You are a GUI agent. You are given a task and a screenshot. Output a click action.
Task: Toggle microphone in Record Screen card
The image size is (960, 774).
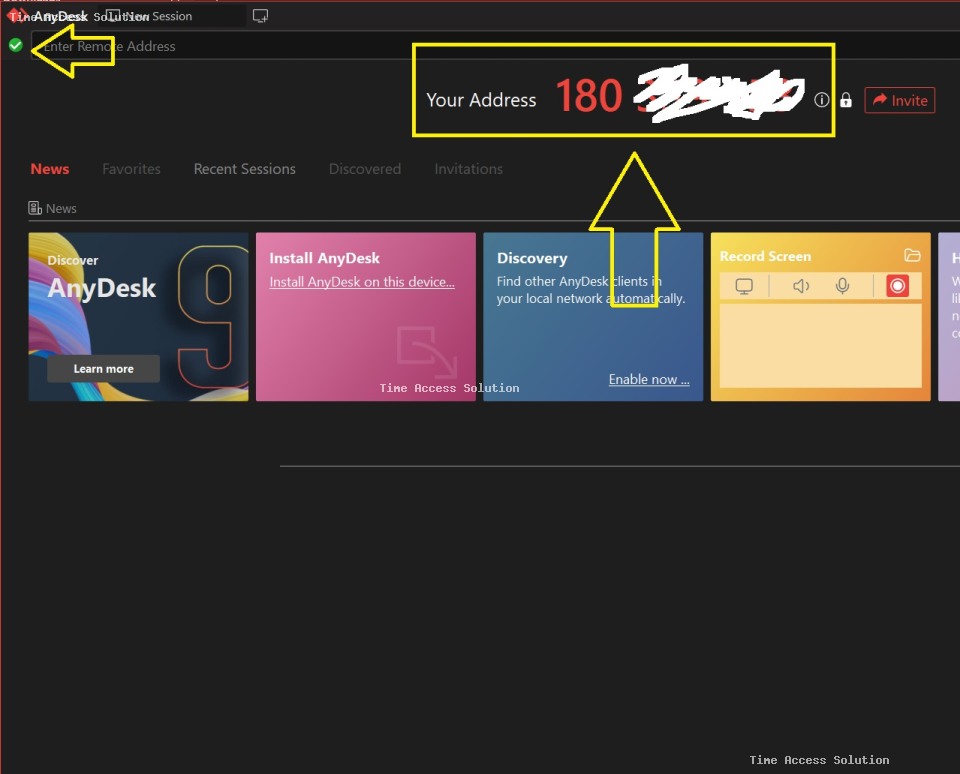point(843,286)
